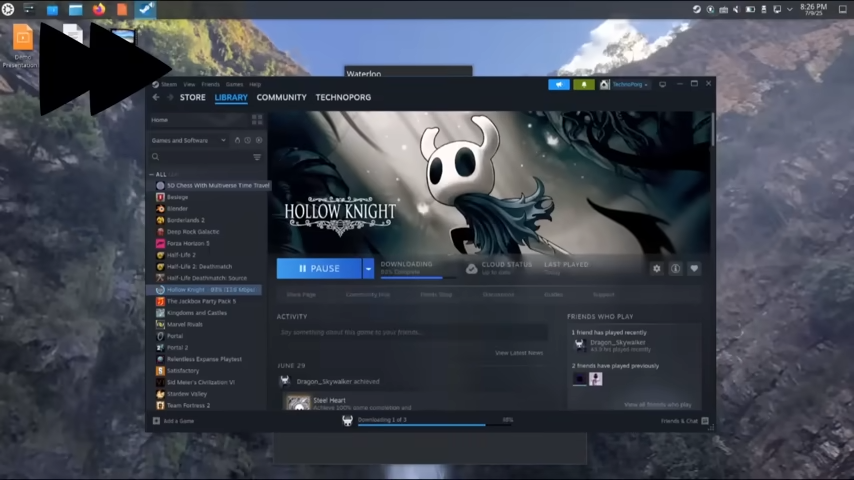The width and height of the screenshot is (854, 480).
Task: Expand the Games and Software filter dropdown
Action: point(188,141)
